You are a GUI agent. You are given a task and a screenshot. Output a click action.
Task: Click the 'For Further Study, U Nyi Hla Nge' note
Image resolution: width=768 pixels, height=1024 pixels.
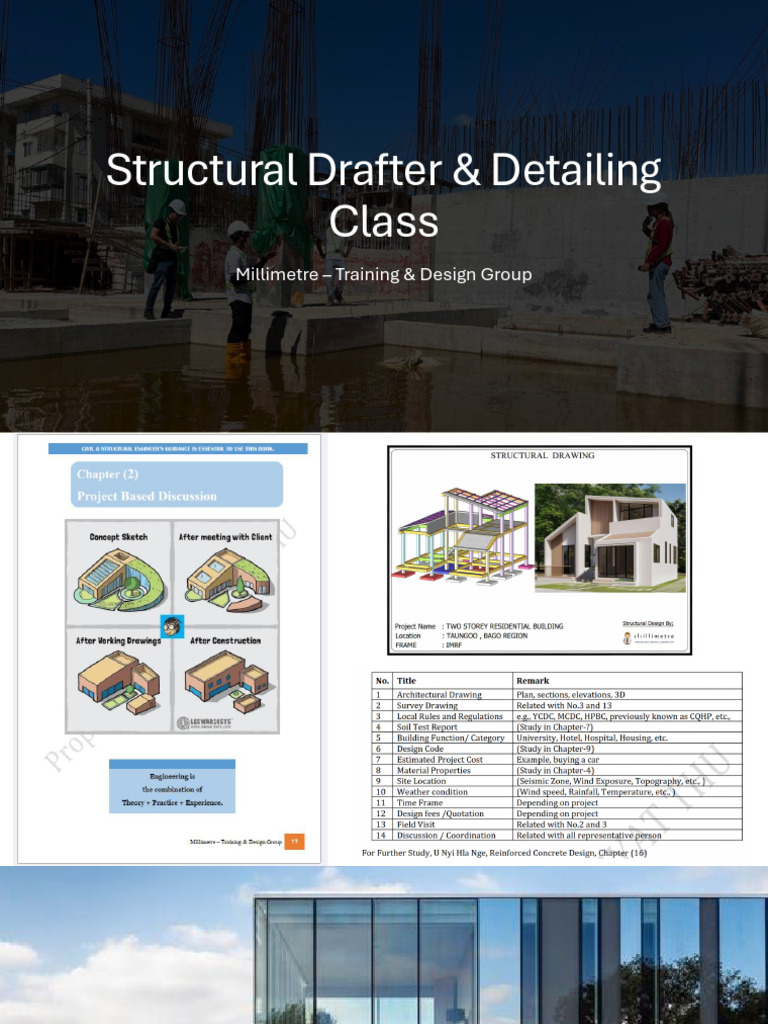coord(504,853)
